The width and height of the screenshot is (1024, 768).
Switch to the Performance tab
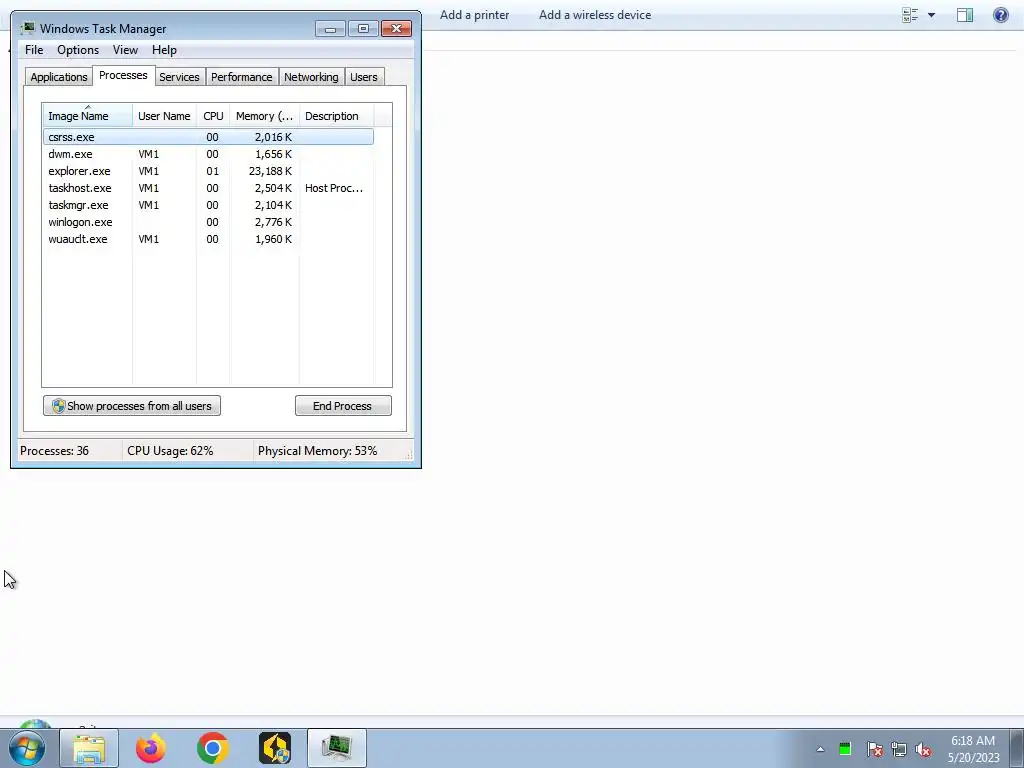point(242,77)
